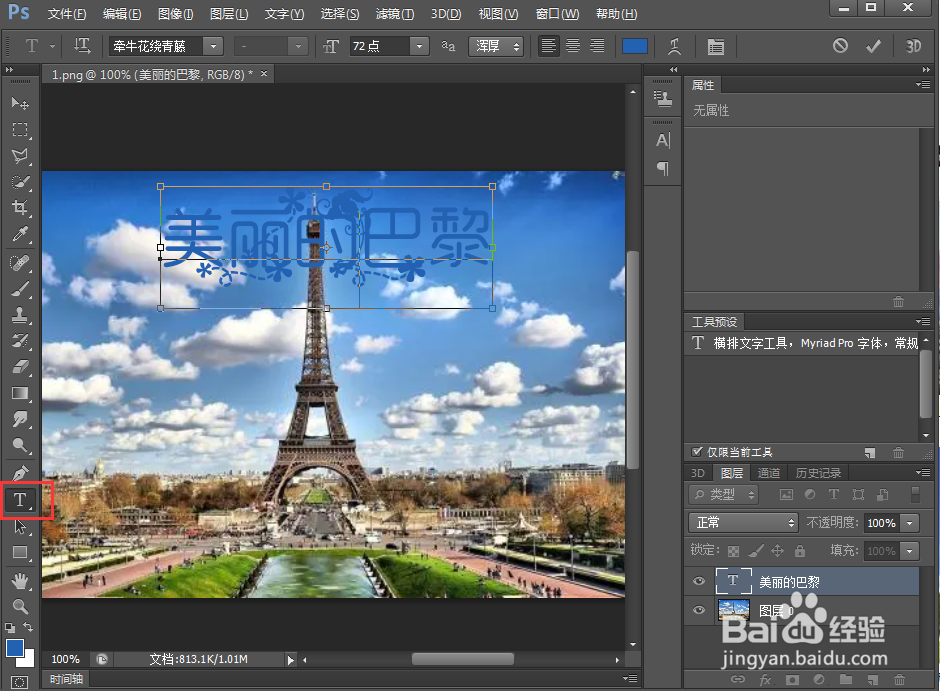The width and height of the screenshot is (940, 691).
Task: Select the Gradient tool
Action: coord(20,393)
